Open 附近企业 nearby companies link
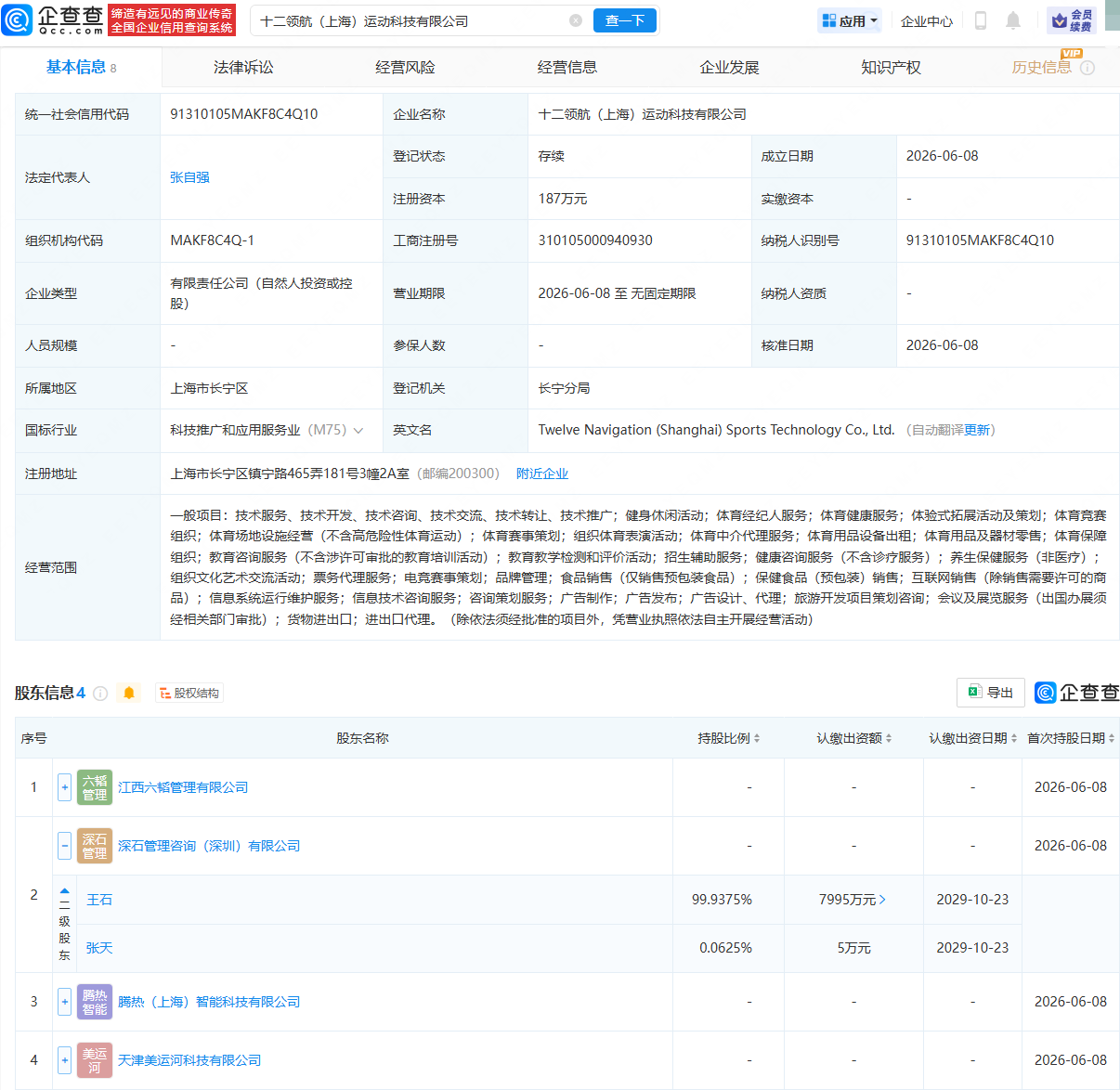The height and width of the screenshot is (1090, 1120). pos(542,474)
